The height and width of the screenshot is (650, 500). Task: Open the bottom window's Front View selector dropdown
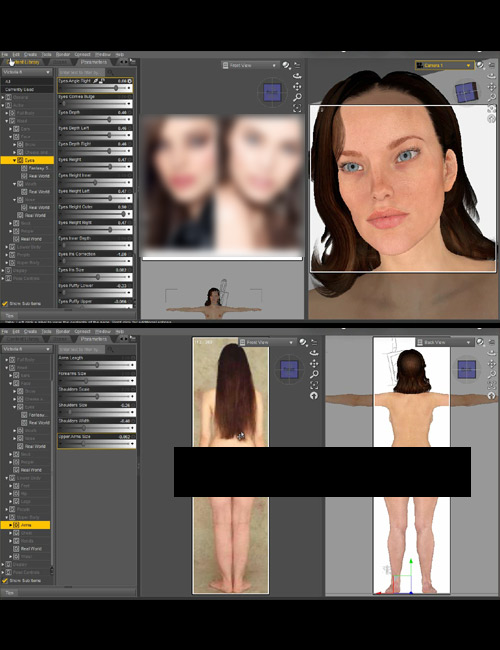(x=267, y=342)
